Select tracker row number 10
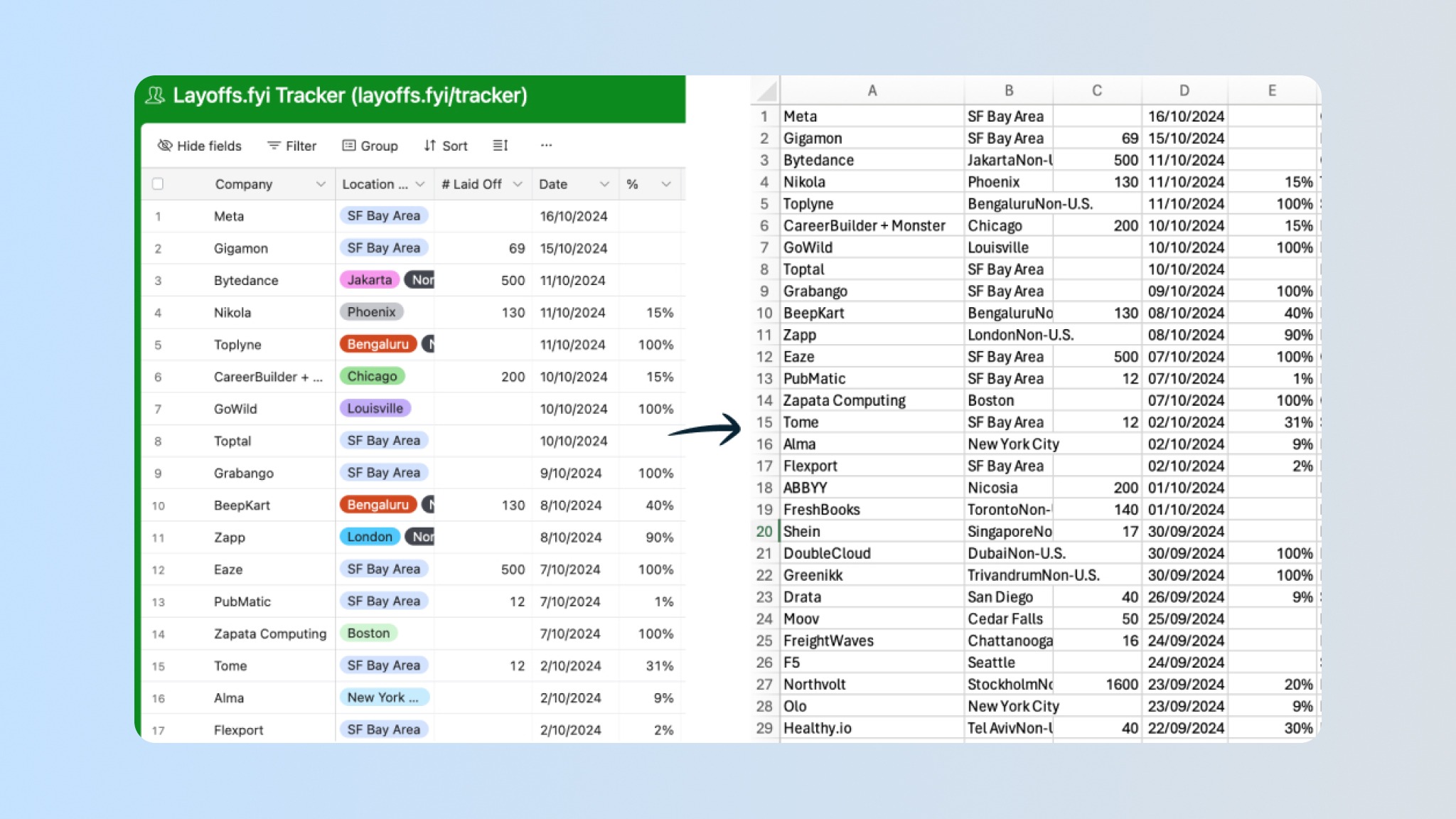This screenshot has width=1456, height=819. pos(158,505)
